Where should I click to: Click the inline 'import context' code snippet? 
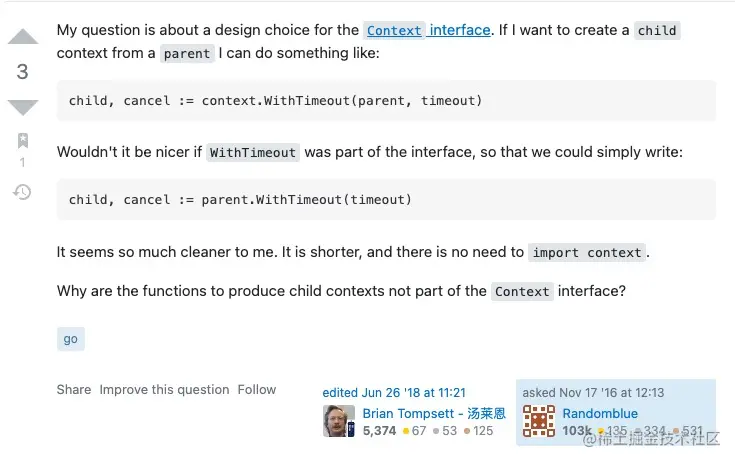pos(587,253)
